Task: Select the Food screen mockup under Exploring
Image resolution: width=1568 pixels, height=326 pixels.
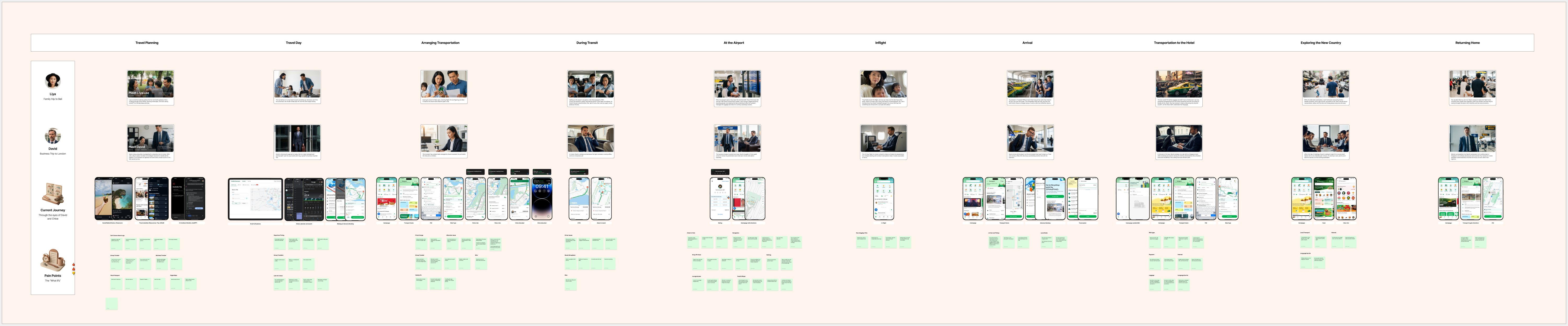Action: [1324, 199]
